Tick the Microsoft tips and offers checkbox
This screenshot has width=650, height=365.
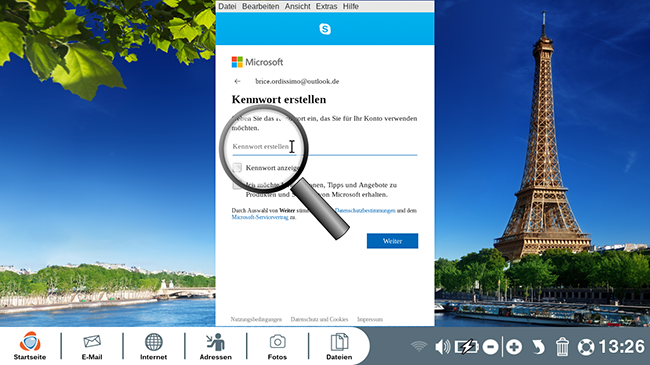[237, 185]
